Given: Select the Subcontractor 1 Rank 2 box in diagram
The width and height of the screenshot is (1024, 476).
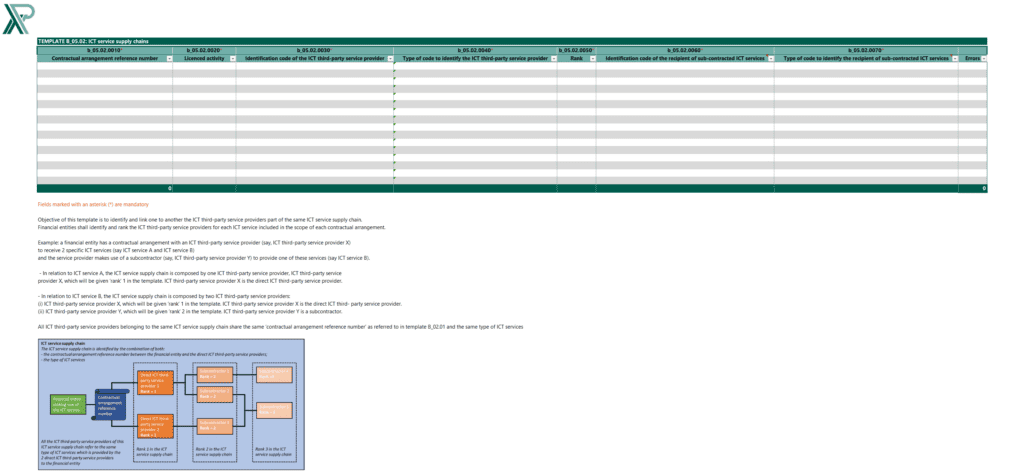Looking at the screenshot, I should tap(215, 375).
